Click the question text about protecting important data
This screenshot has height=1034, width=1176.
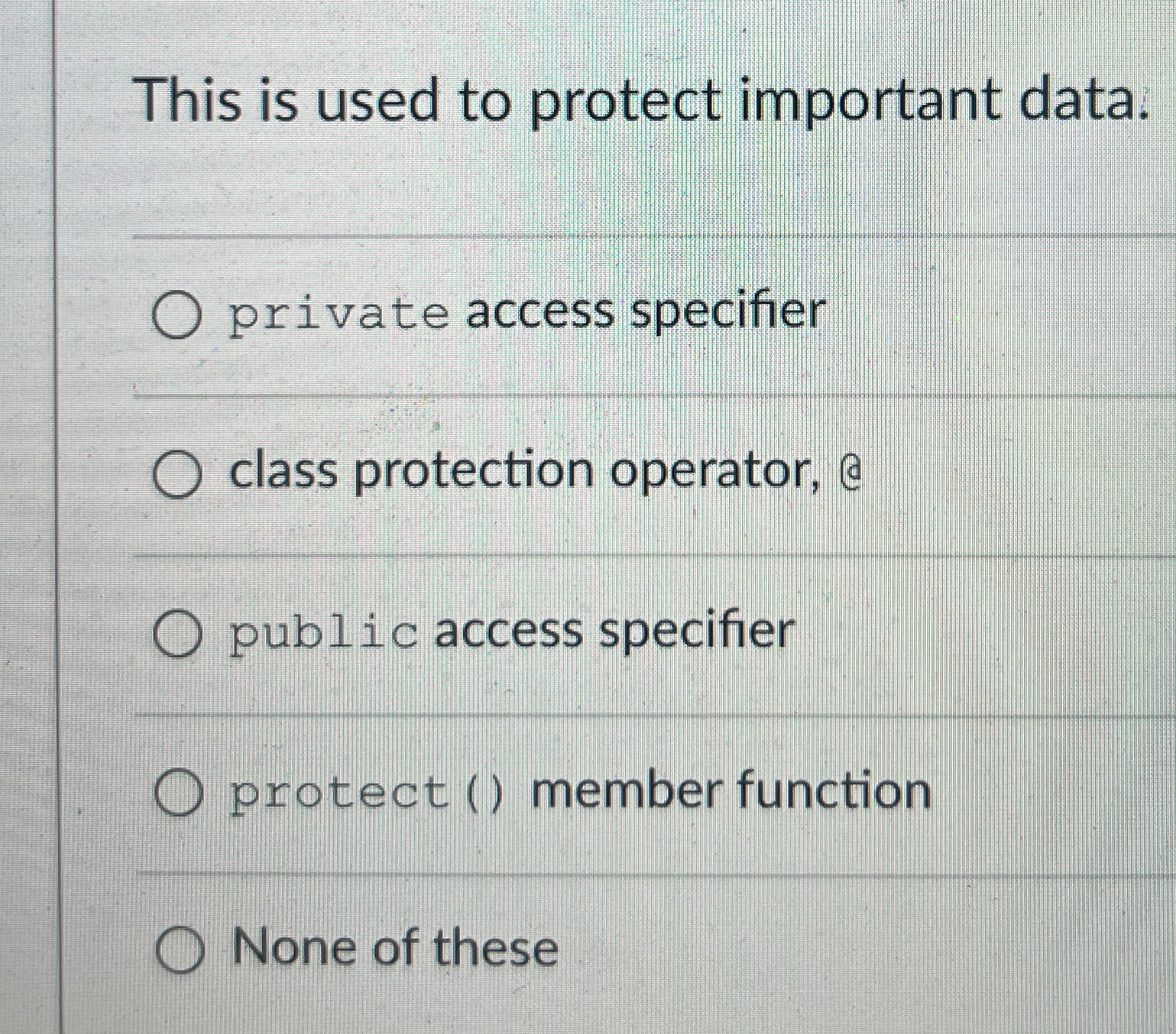pos(644,101)
